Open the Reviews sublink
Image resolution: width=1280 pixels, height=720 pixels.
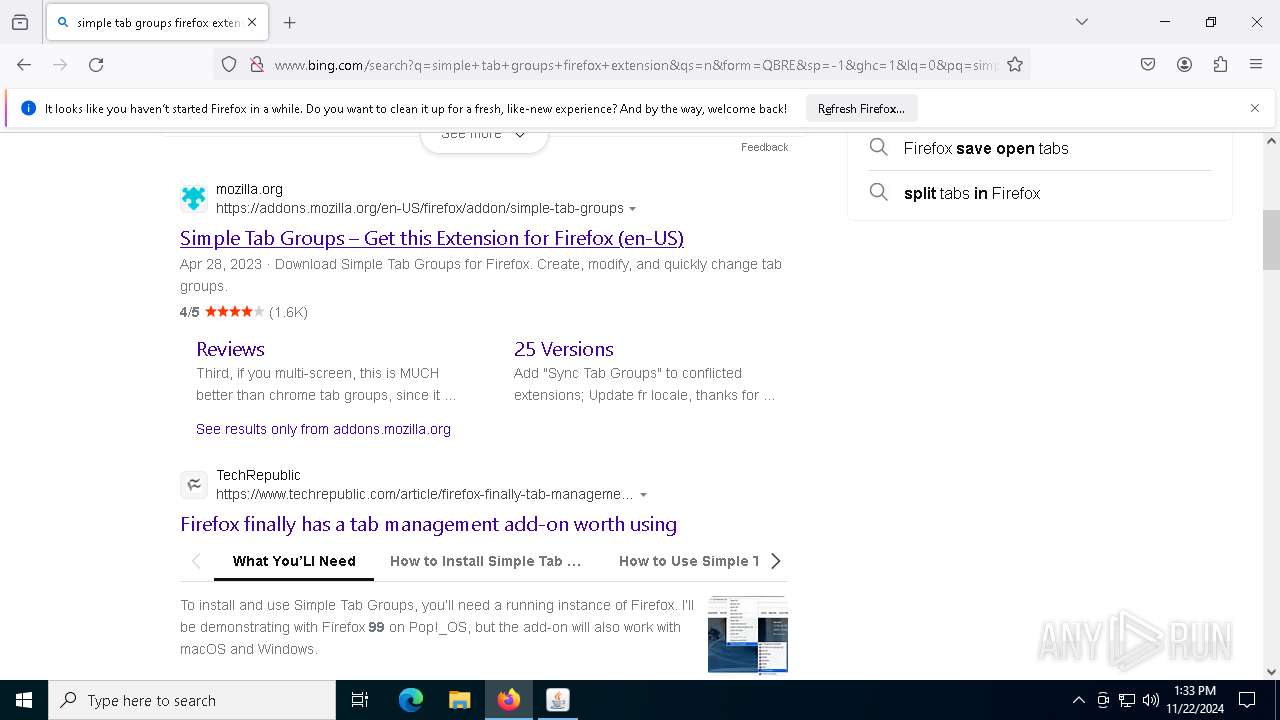click(230, 349)
